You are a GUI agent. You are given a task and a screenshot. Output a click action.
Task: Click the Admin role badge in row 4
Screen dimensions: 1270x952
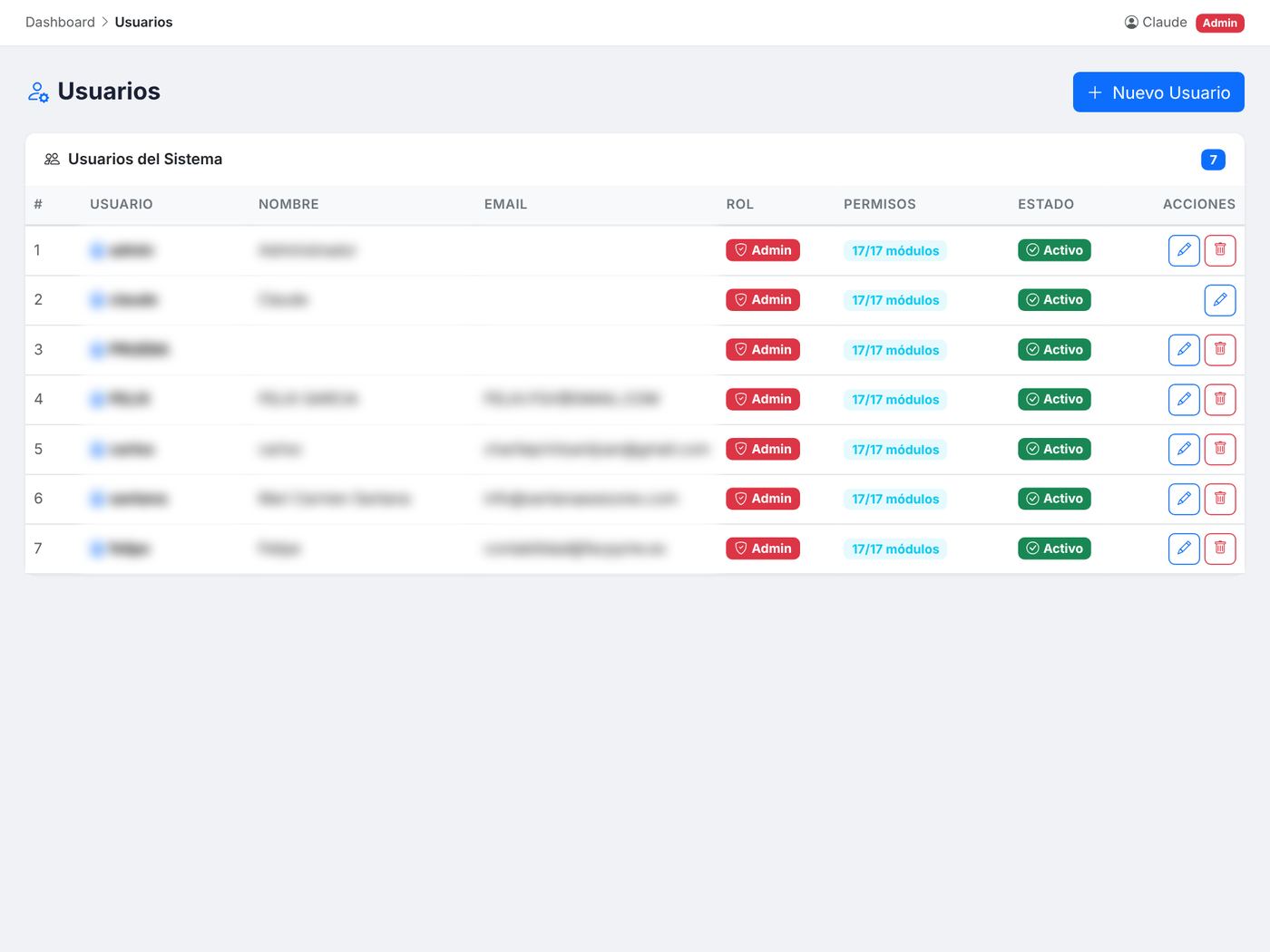coord(763,399)
